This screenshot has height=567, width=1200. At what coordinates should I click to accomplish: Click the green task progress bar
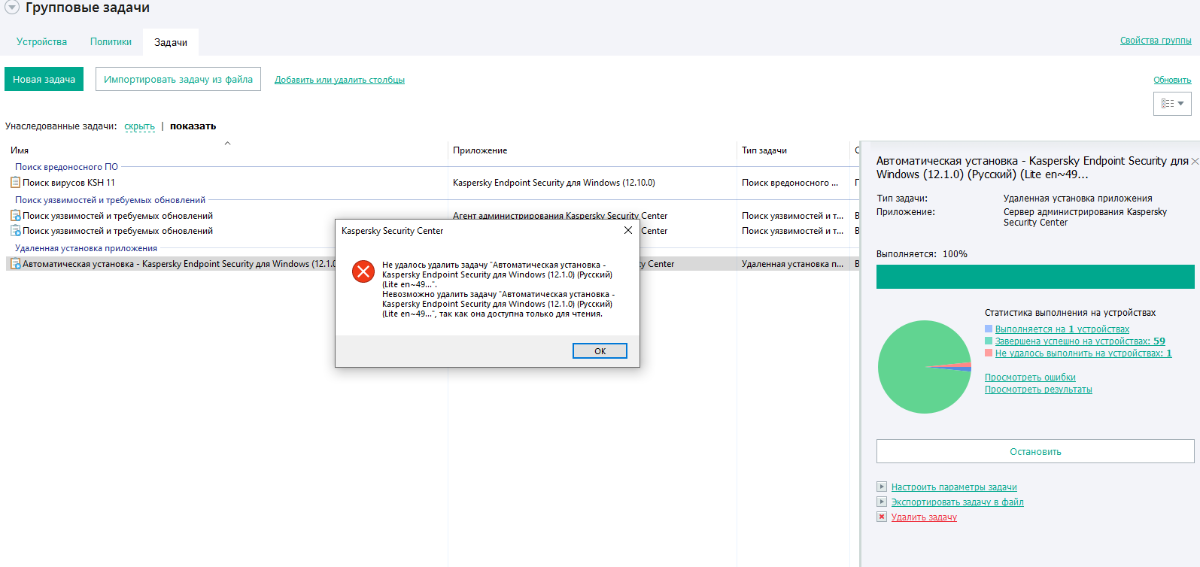(1035, 277)
